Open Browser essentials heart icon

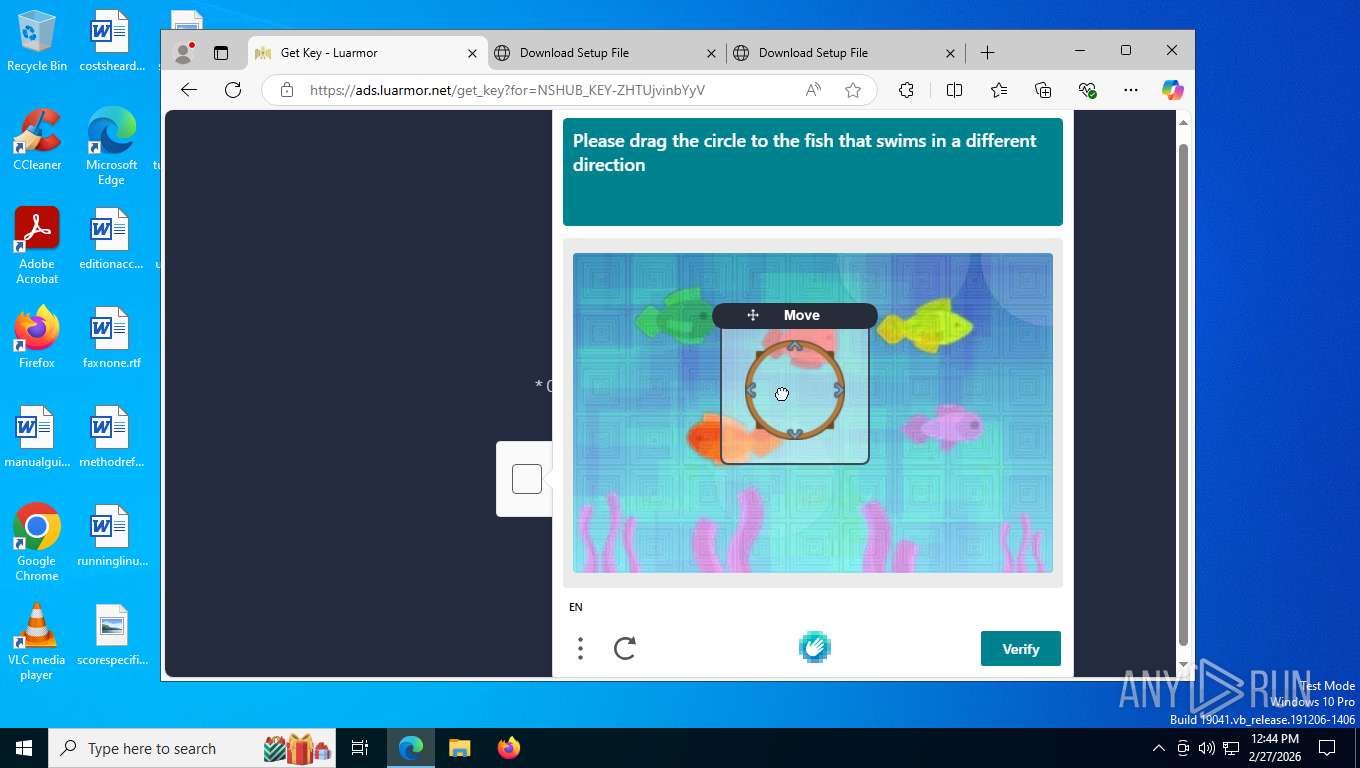click(1088, 90)
